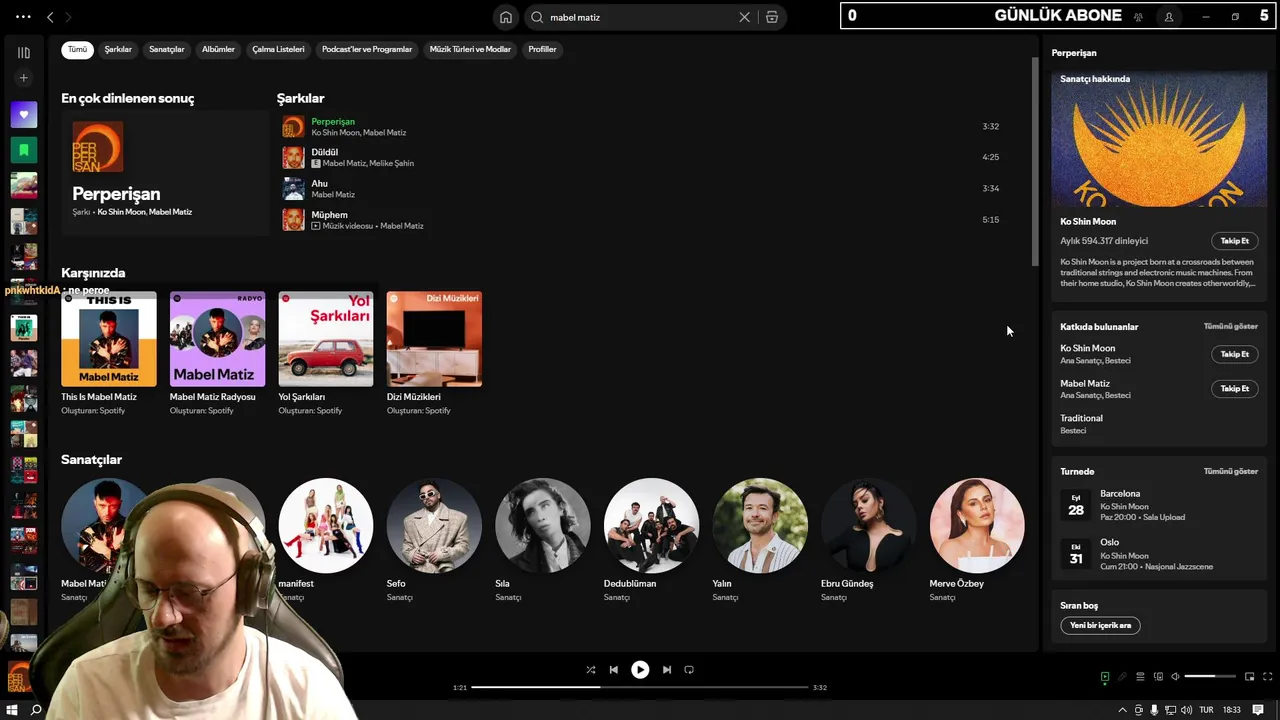The height and width of the screenshot is (720, 1280).
Task: Open the mini player icon
Action: (1250, 677)
